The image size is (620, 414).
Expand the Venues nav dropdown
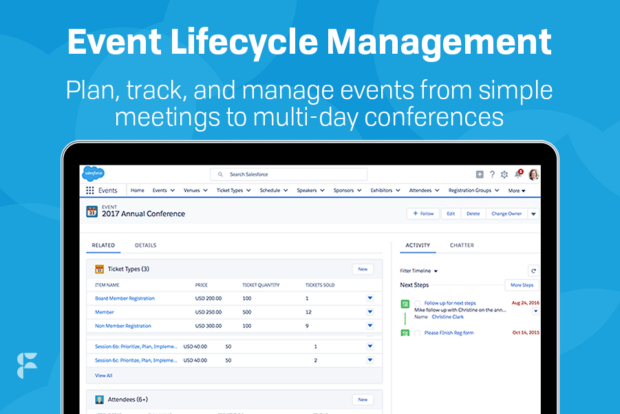coord(205,191)
